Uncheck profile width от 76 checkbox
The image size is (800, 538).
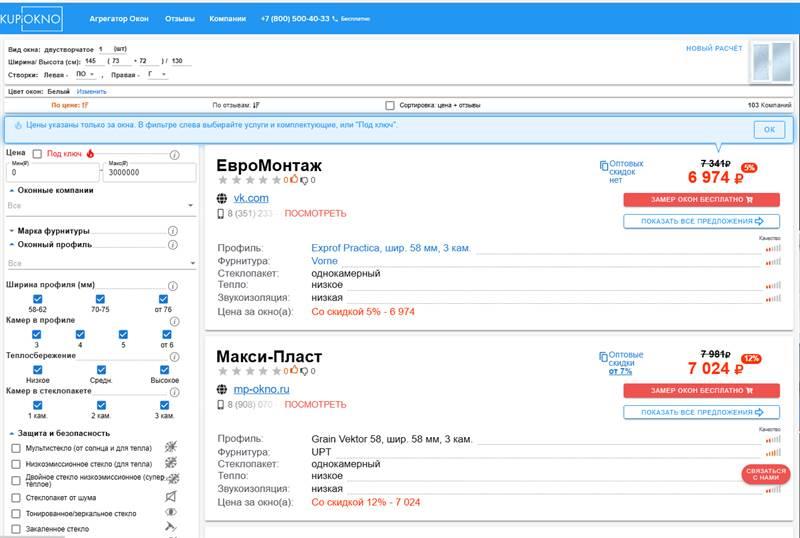tap(163, 299)
